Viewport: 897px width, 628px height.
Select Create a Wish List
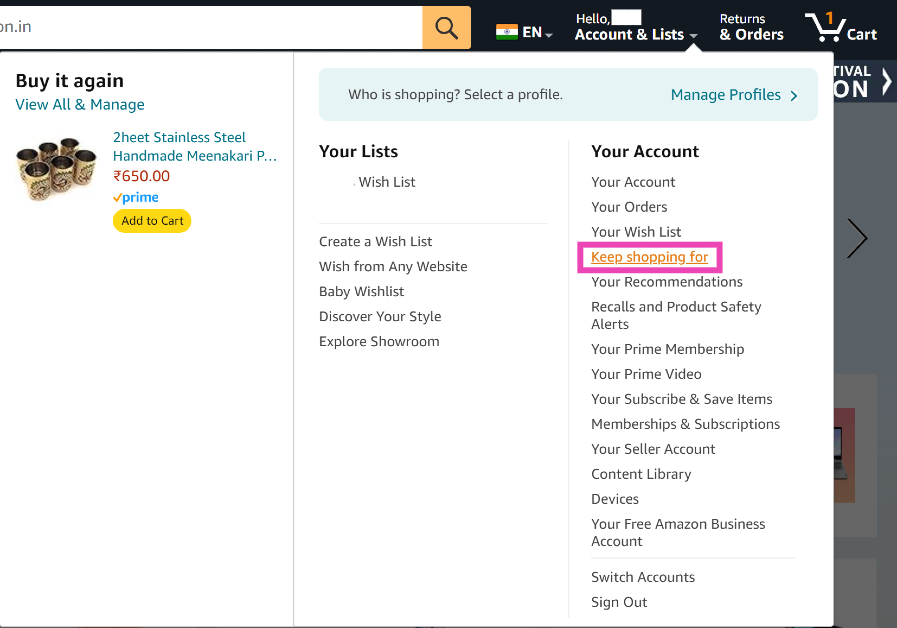(375, 242)
